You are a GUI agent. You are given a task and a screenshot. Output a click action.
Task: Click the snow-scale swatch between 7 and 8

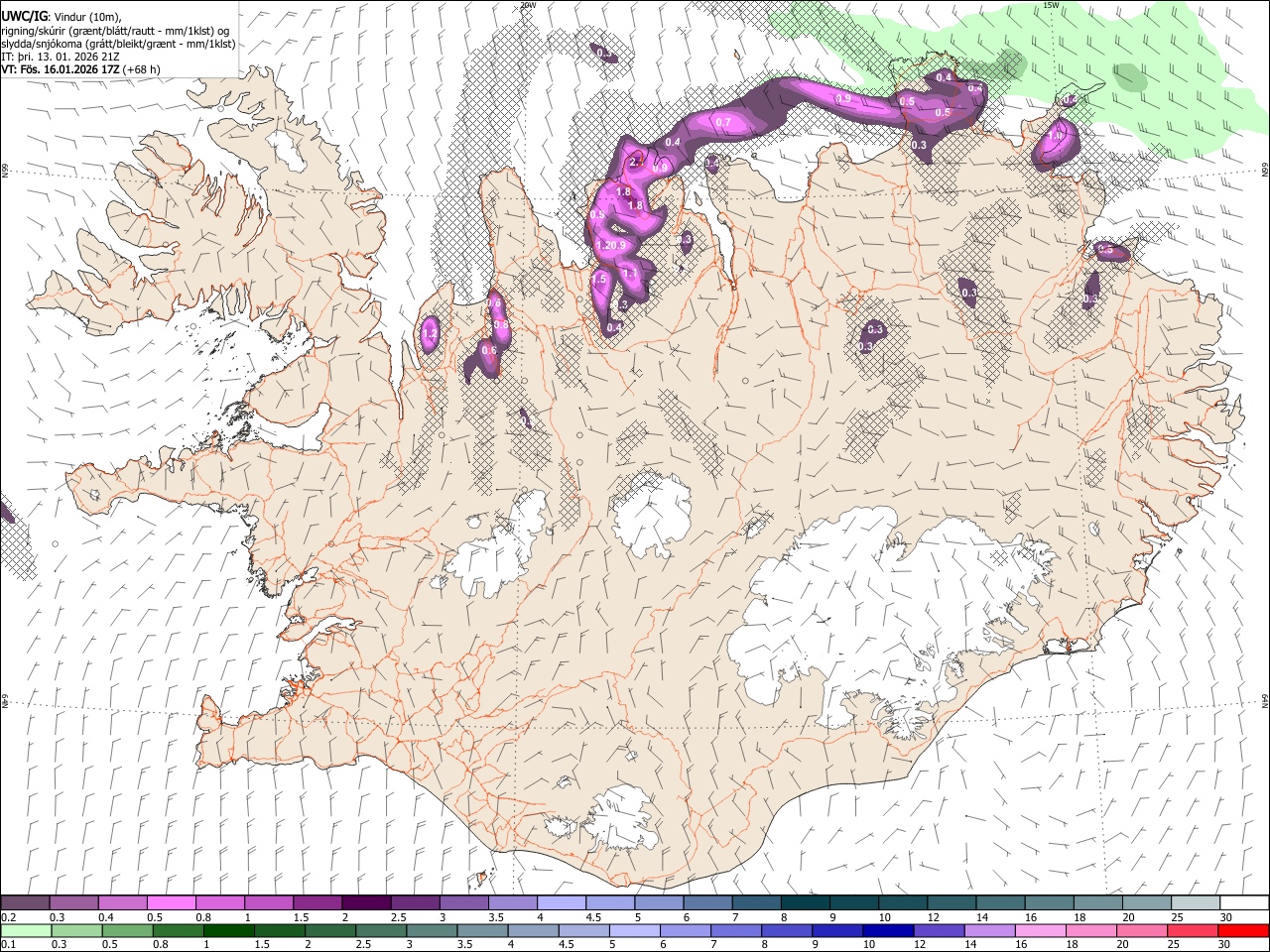click(x=755, y=902)
